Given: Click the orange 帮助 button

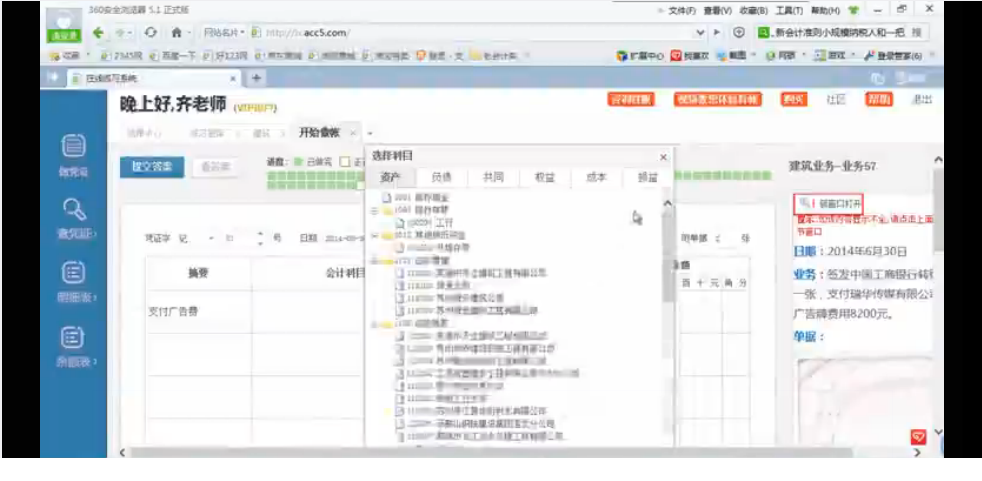Looking at the screenshot, I should [879, 100].
